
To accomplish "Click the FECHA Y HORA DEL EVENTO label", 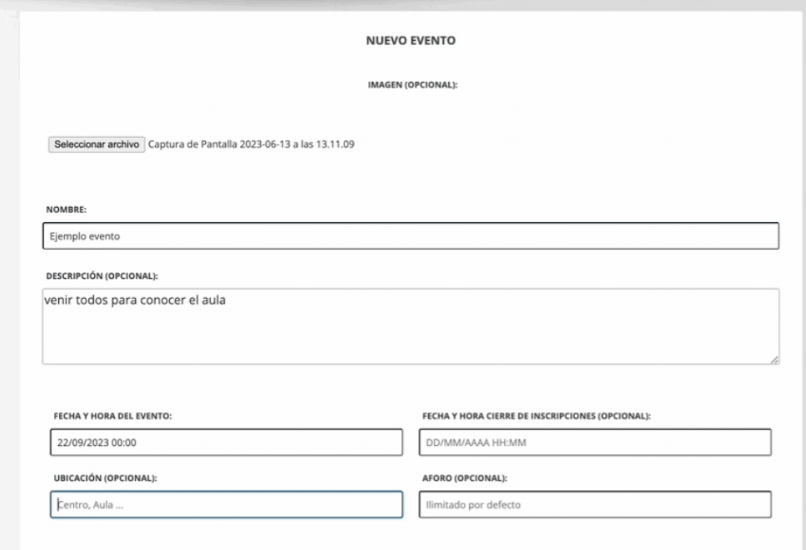I will 113,416.
